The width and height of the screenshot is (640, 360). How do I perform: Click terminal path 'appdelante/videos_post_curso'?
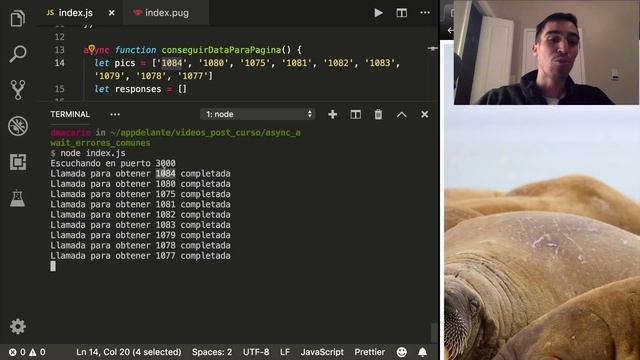point(191,133)
